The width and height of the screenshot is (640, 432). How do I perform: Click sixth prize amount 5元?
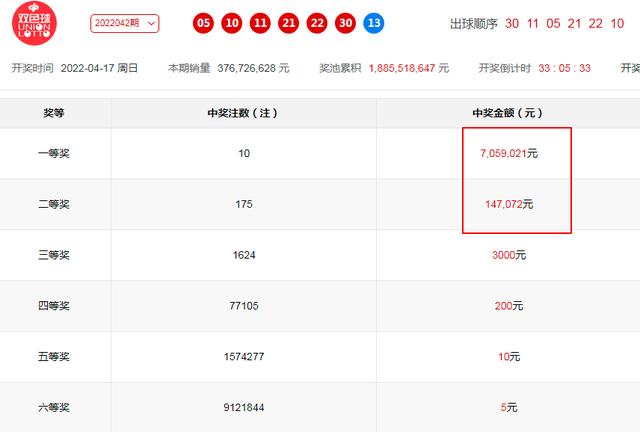click(x=509, y=408)
